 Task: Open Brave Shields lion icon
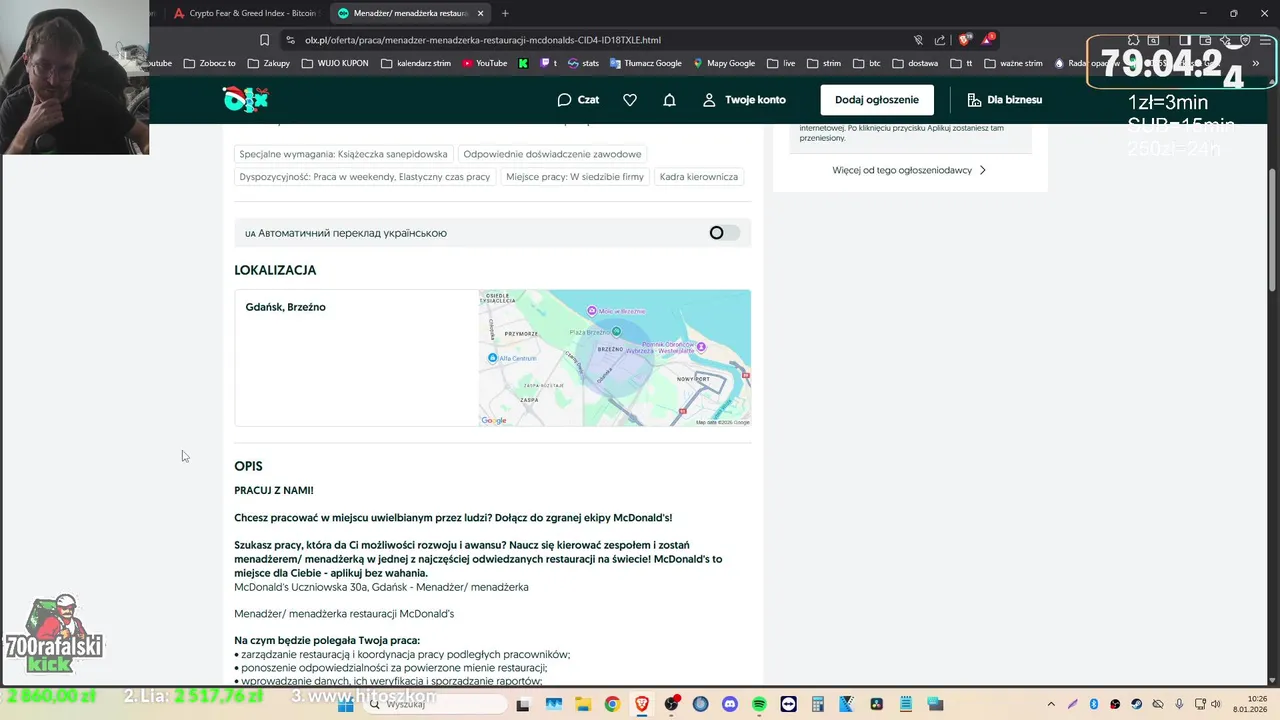tap(964, 40)
